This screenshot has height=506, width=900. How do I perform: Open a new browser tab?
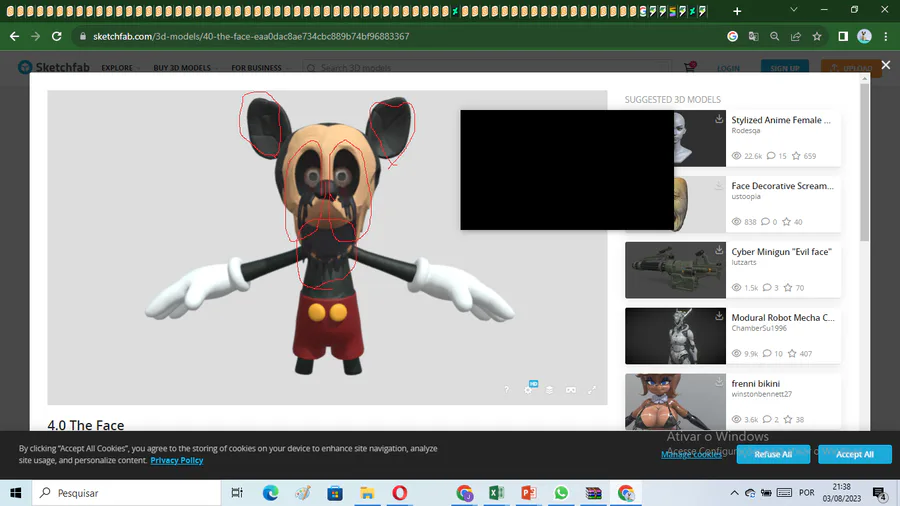tap(737, 11)
